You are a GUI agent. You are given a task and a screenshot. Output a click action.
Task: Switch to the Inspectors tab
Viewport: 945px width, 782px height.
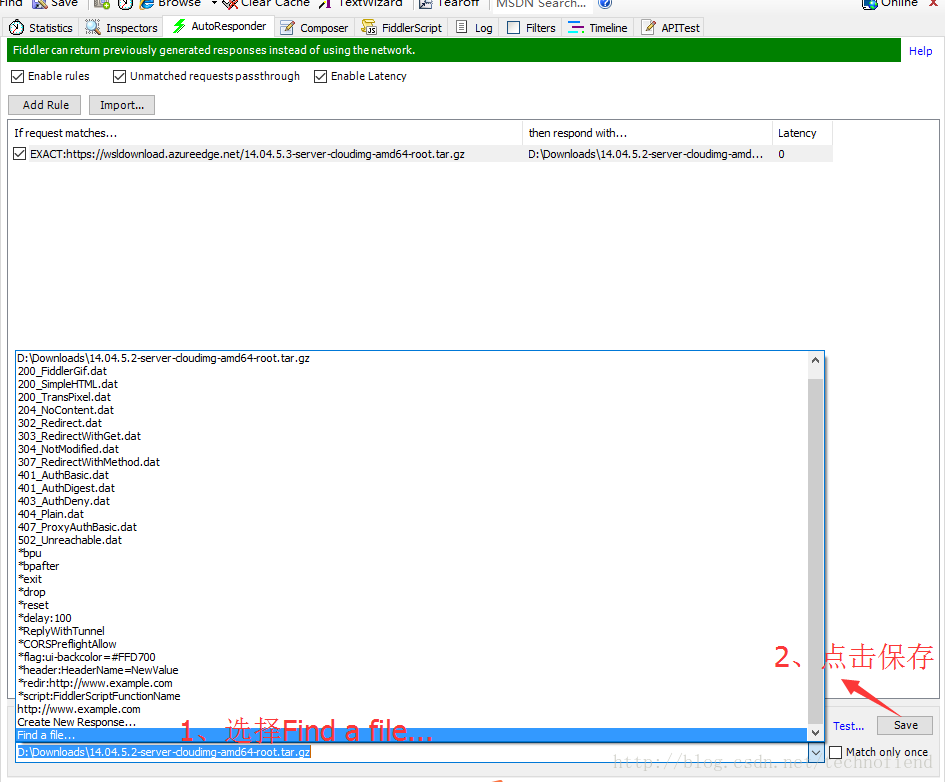(x=131, y=28)
